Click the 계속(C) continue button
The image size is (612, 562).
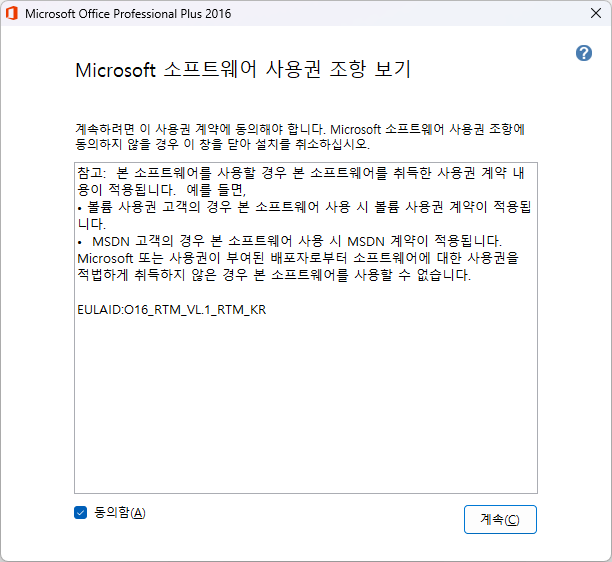(x=500, y=519)
